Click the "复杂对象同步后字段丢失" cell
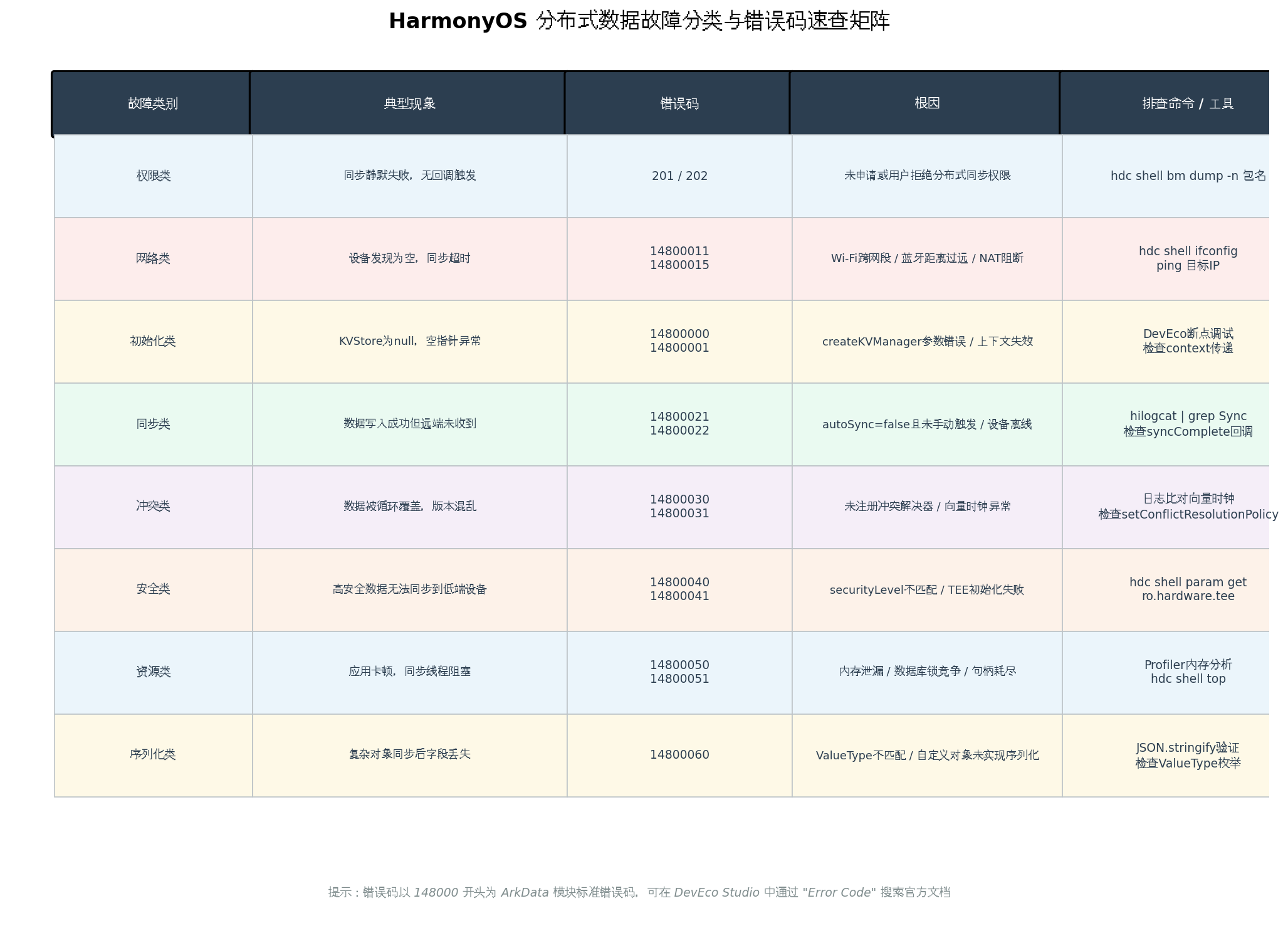The width and height of the screenshot is (1288, 928). coord(410,756)
